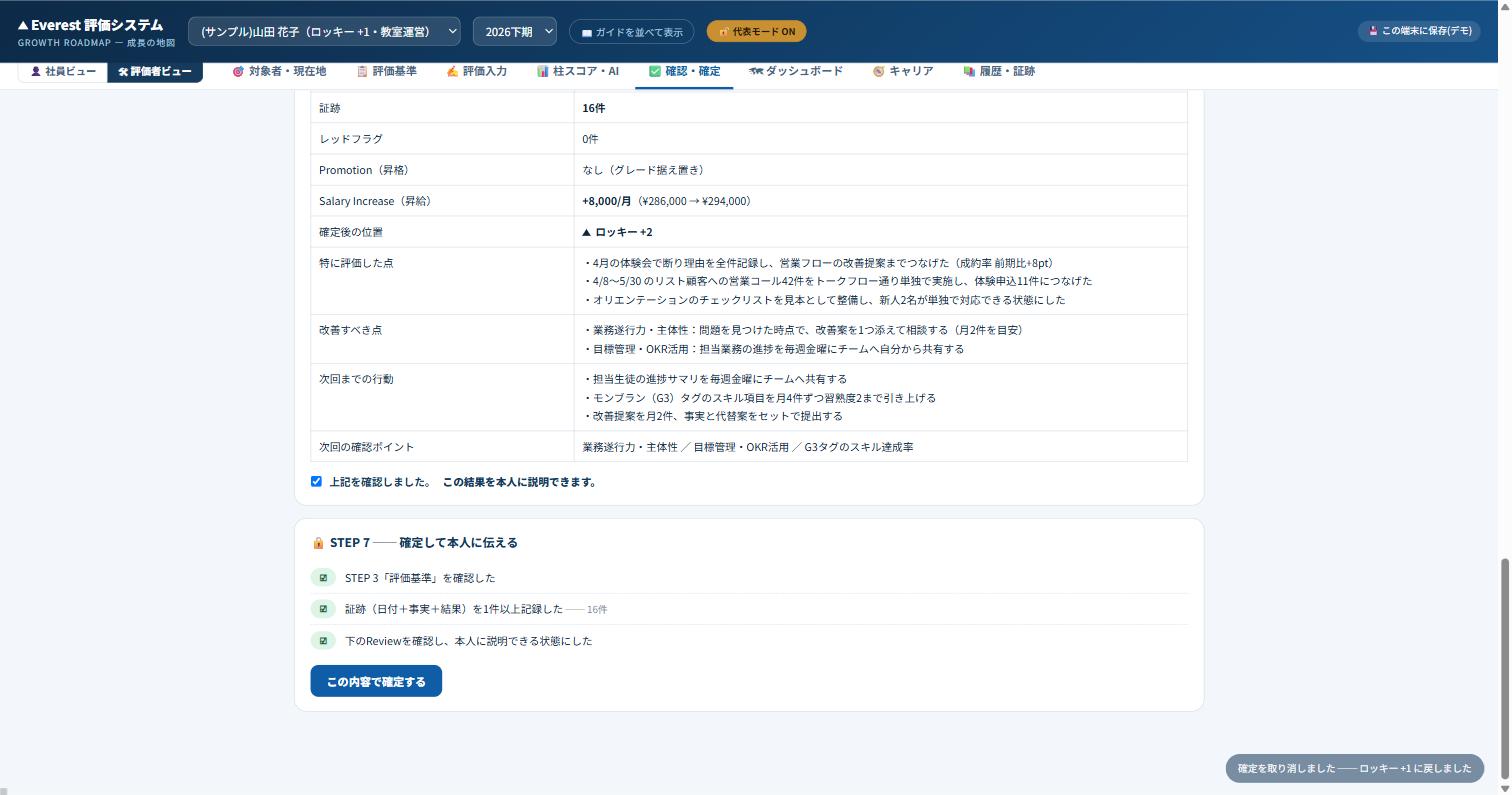Click the target icon on 対象者・現在地 tab
Image resolution: width=1512 pixels, height=795 pixels.
pos(238,71)
